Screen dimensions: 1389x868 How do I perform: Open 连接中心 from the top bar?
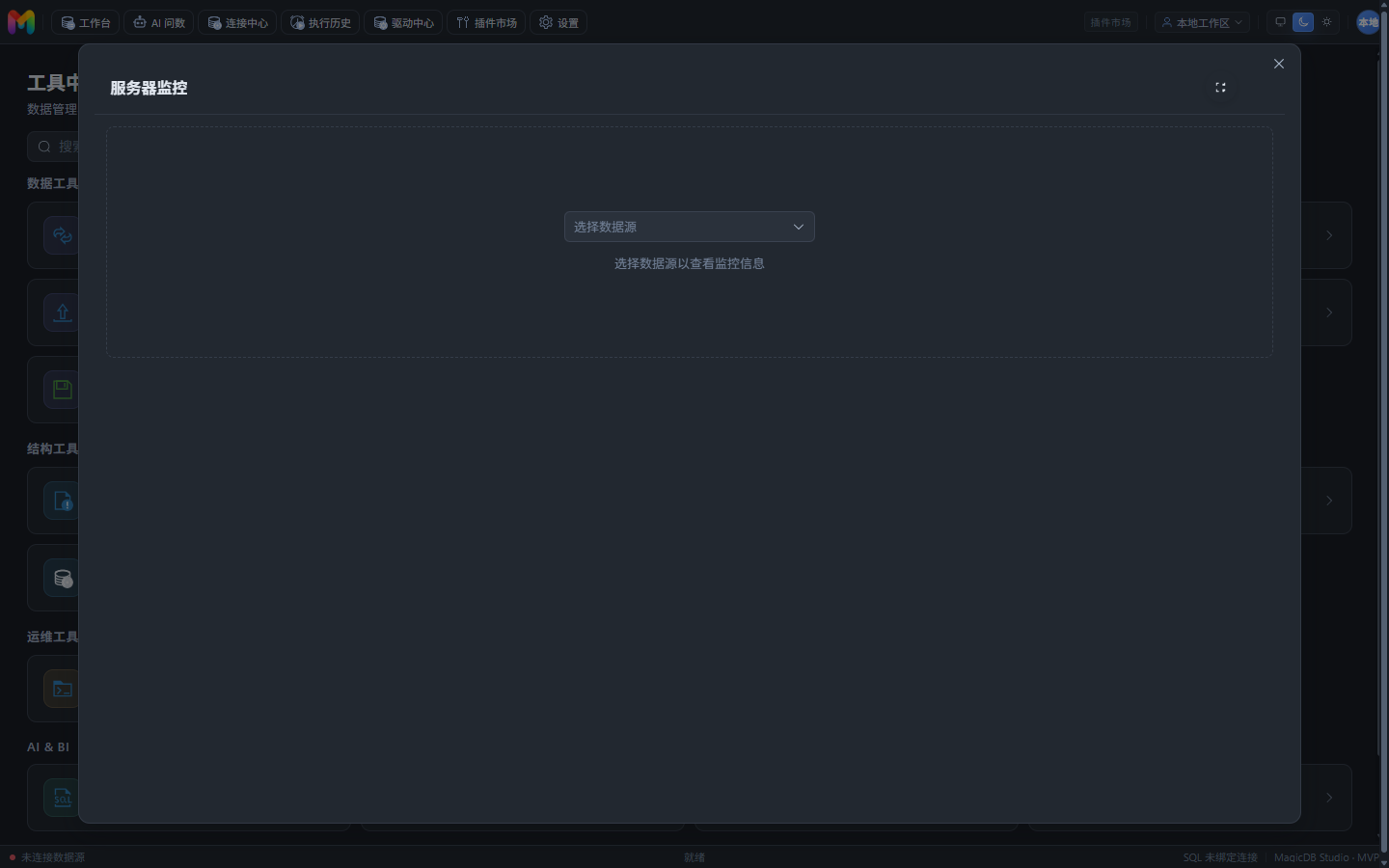point(237,22)
